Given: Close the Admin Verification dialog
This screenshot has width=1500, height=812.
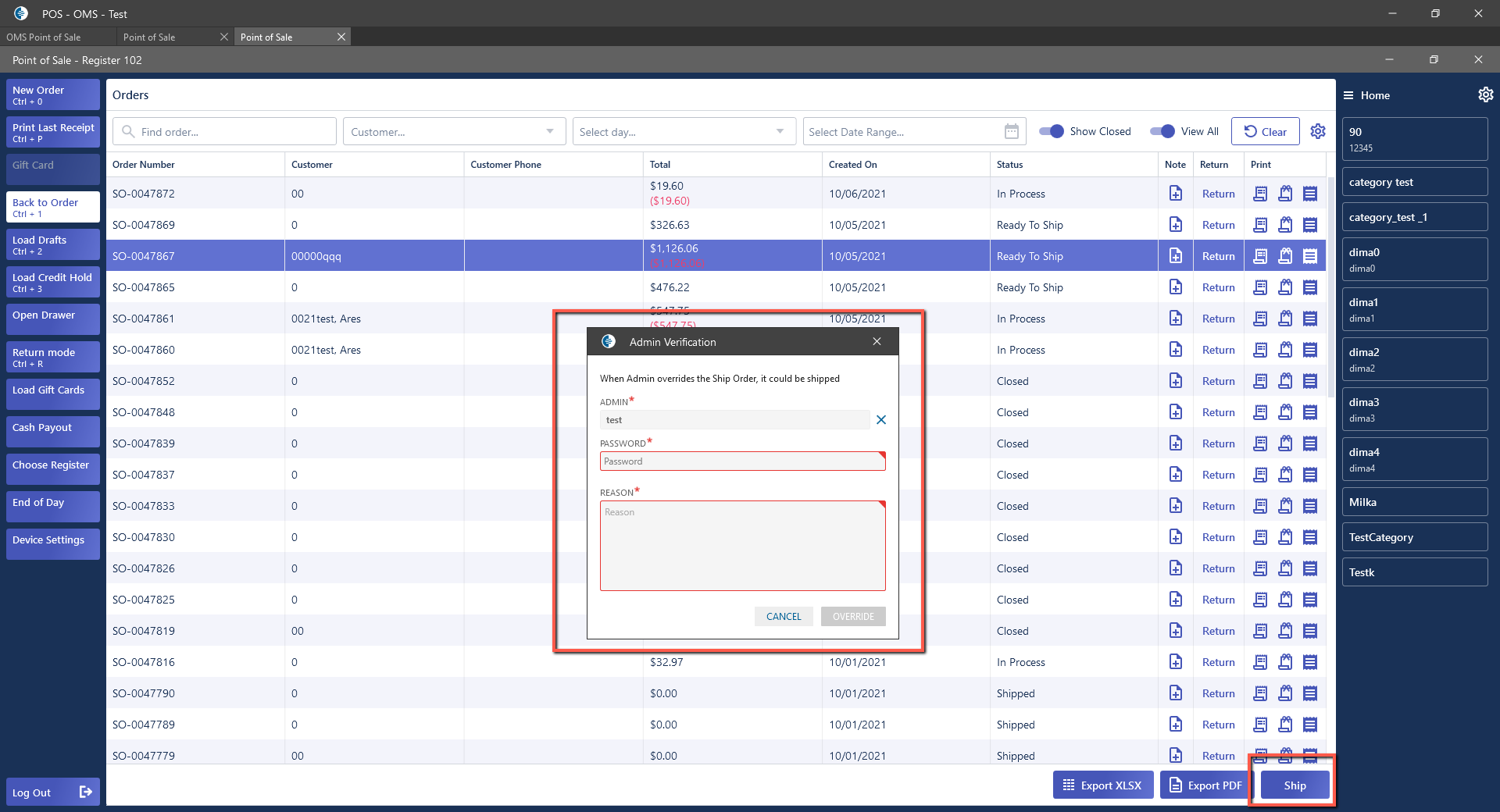Looking at the screenshot, I should (x=877, y=341).
